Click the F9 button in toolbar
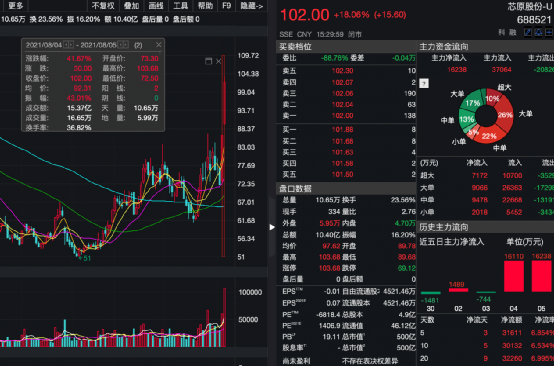 pyautogui.click(x=226, y=6)
